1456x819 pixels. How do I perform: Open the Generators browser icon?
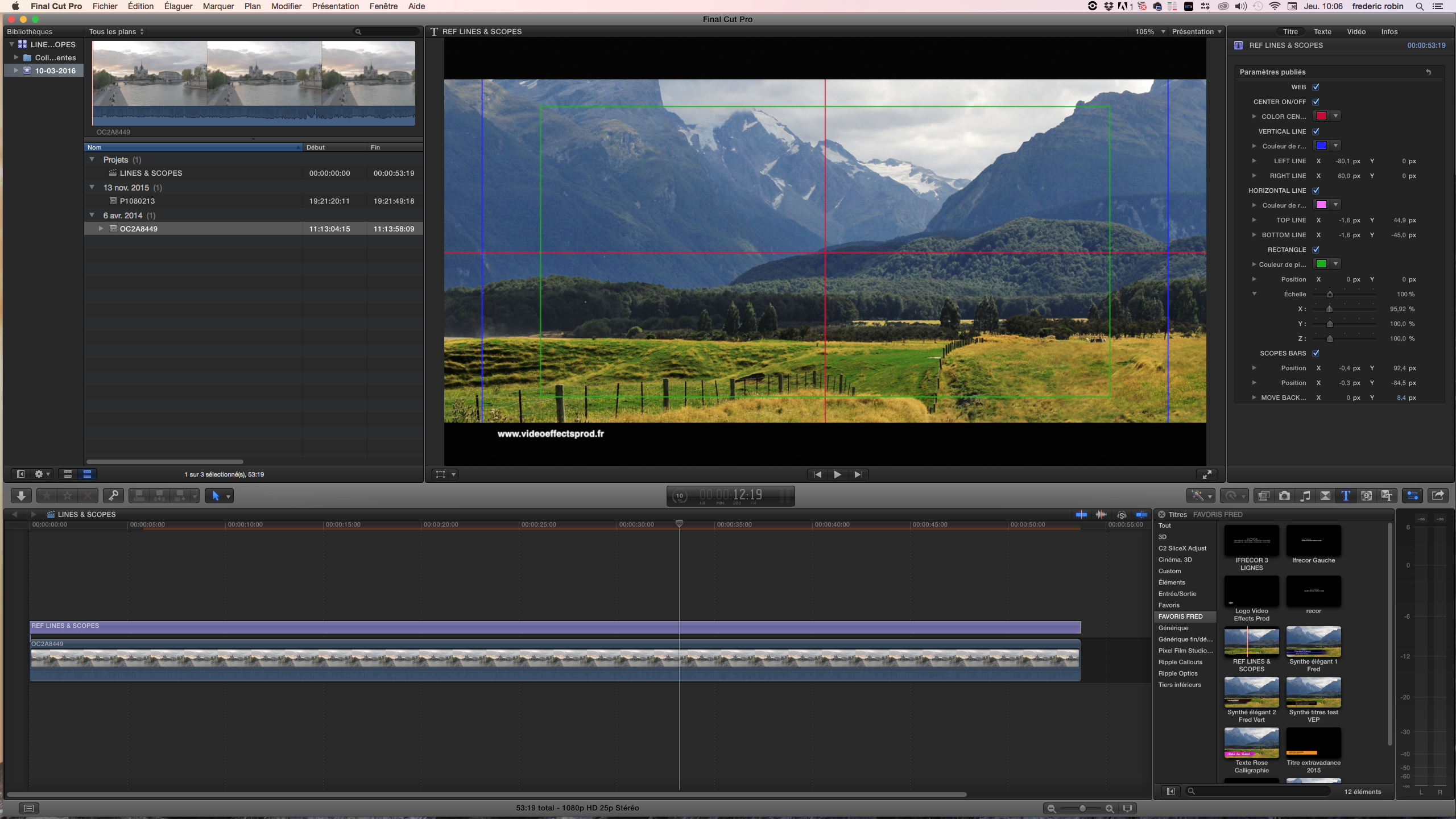point(1366,496)
